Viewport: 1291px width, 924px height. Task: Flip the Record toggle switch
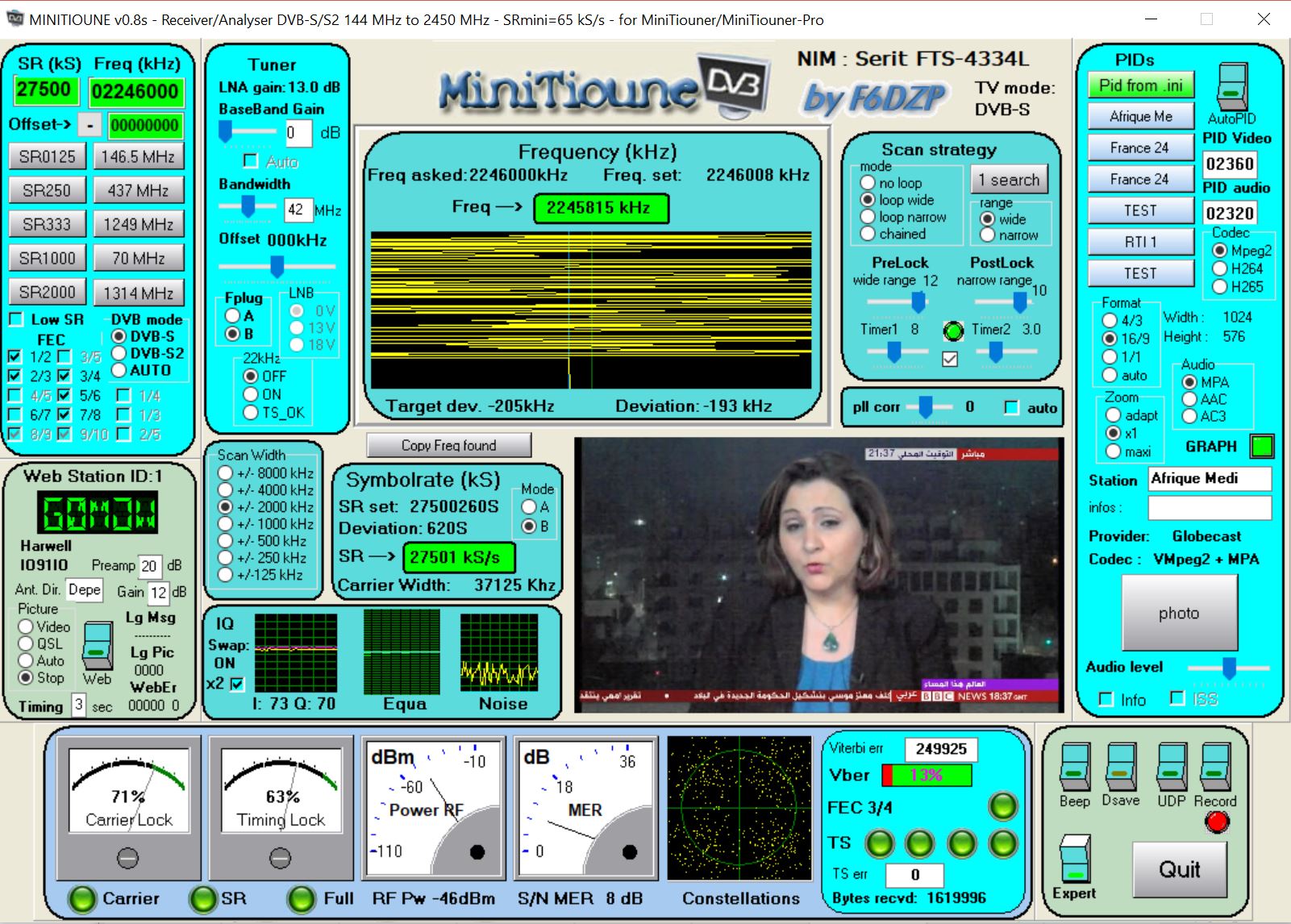click(1216, 767)
